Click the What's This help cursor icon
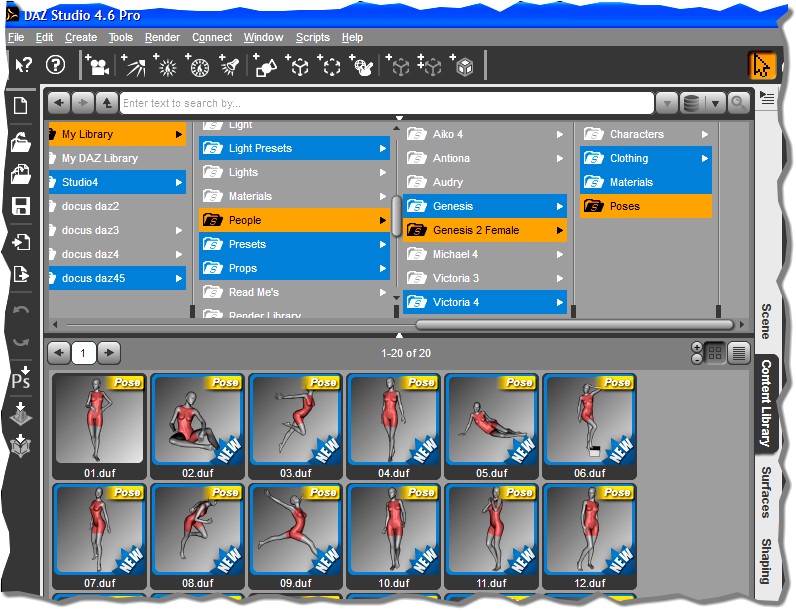This screenshot has width=796, height=611. 23,65
